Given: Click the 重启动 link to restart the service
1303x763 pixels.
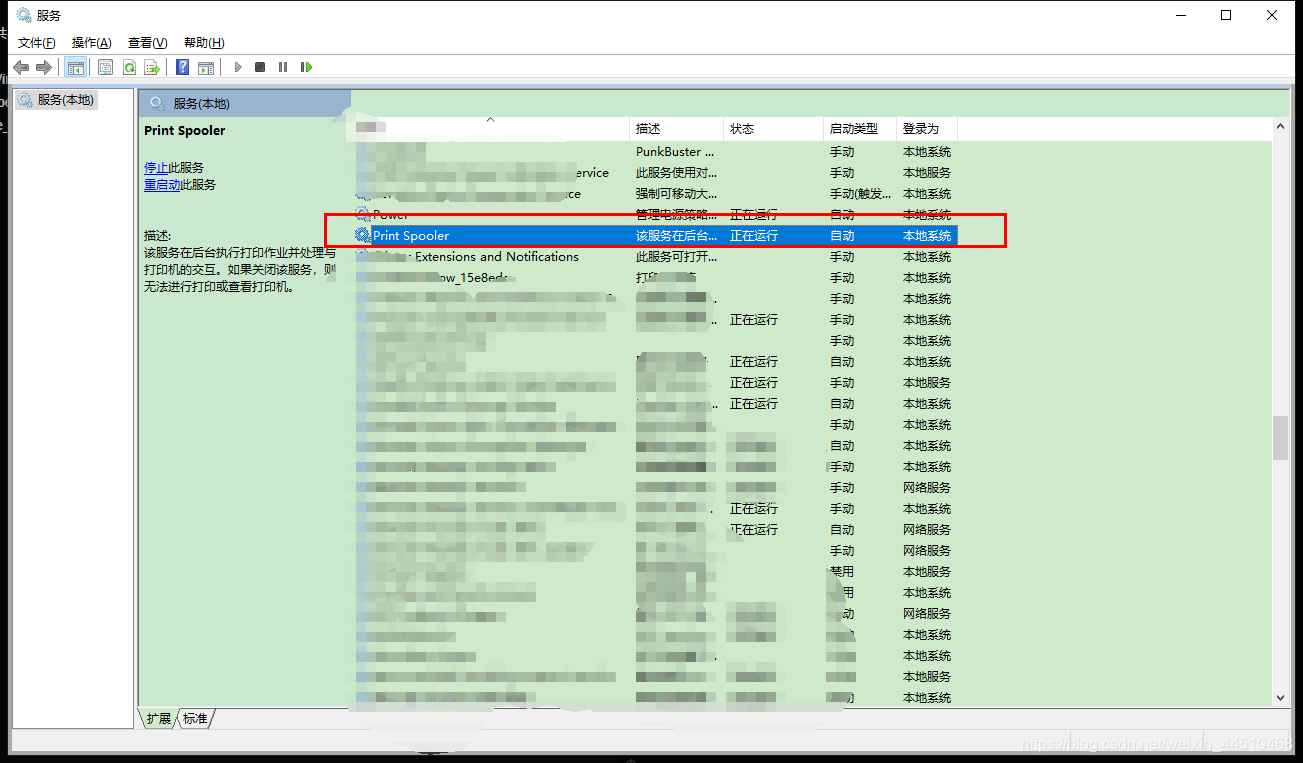Looking at the screenshot, I should click(x=162, y=184).
